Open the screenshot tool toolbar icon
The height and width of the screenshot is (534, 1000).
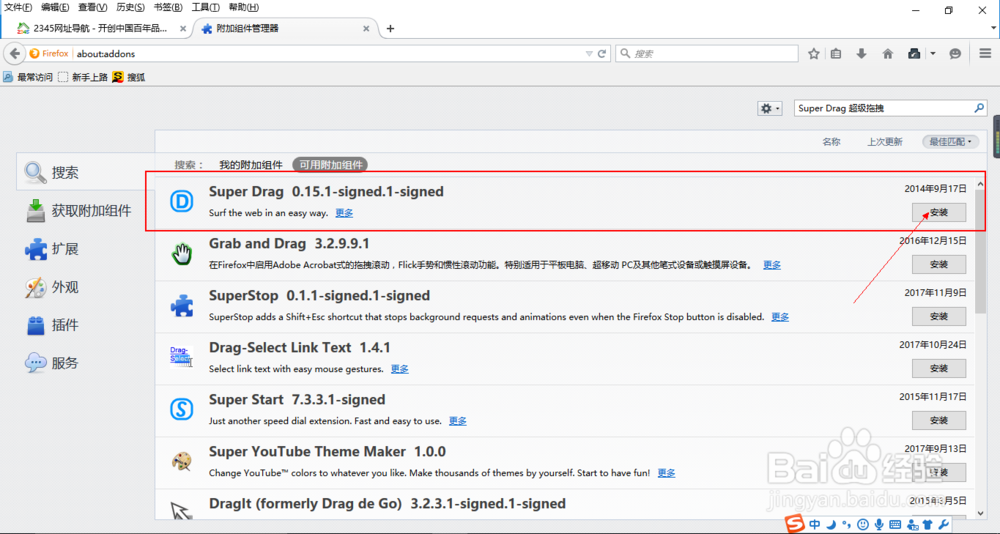tap(914, 54)
